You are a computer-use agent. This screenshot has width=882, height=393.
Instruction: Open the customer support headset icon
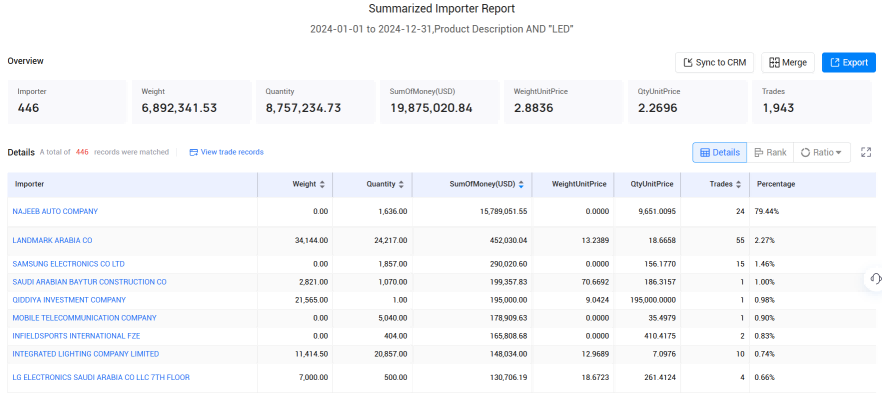click(x=875, y=278)
